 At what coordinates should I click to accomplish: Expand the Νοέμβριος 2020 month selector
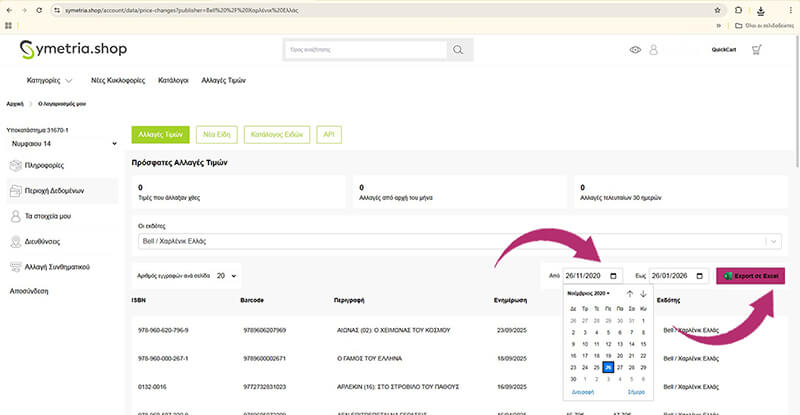click(588, 293)
